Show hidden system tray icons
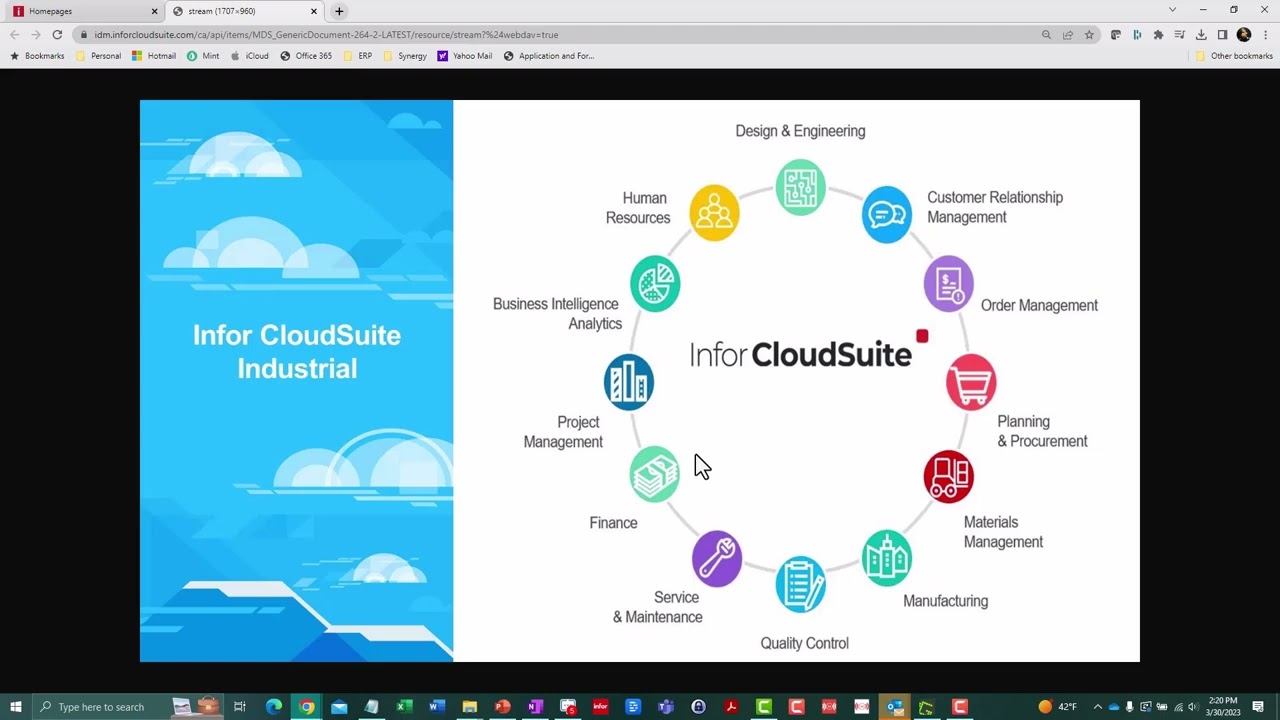The image size is (1280, 720). 1097,707
